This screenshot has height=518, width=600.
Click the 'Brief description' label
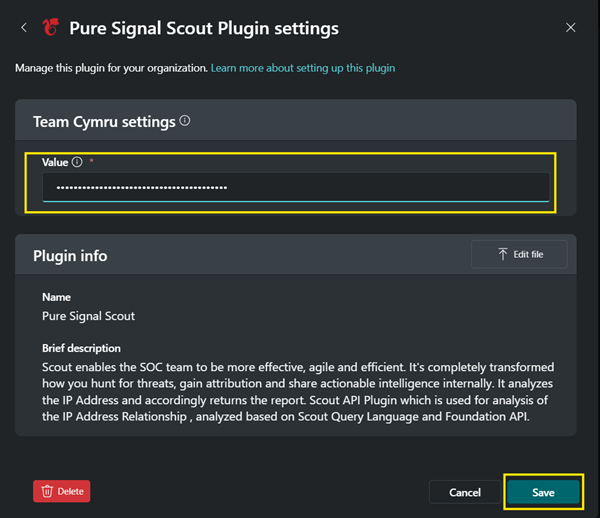click(x=81, y=348)
